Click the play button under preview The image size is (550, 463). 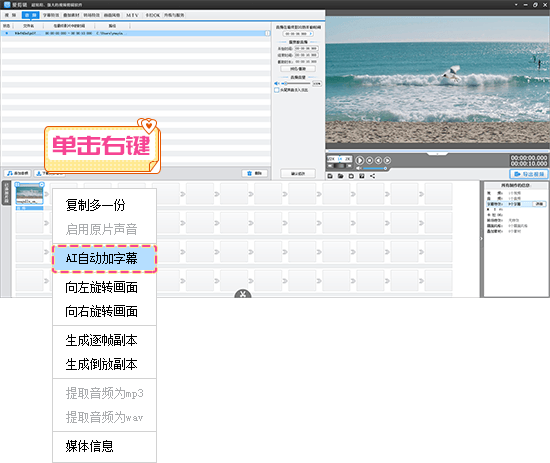360,160
